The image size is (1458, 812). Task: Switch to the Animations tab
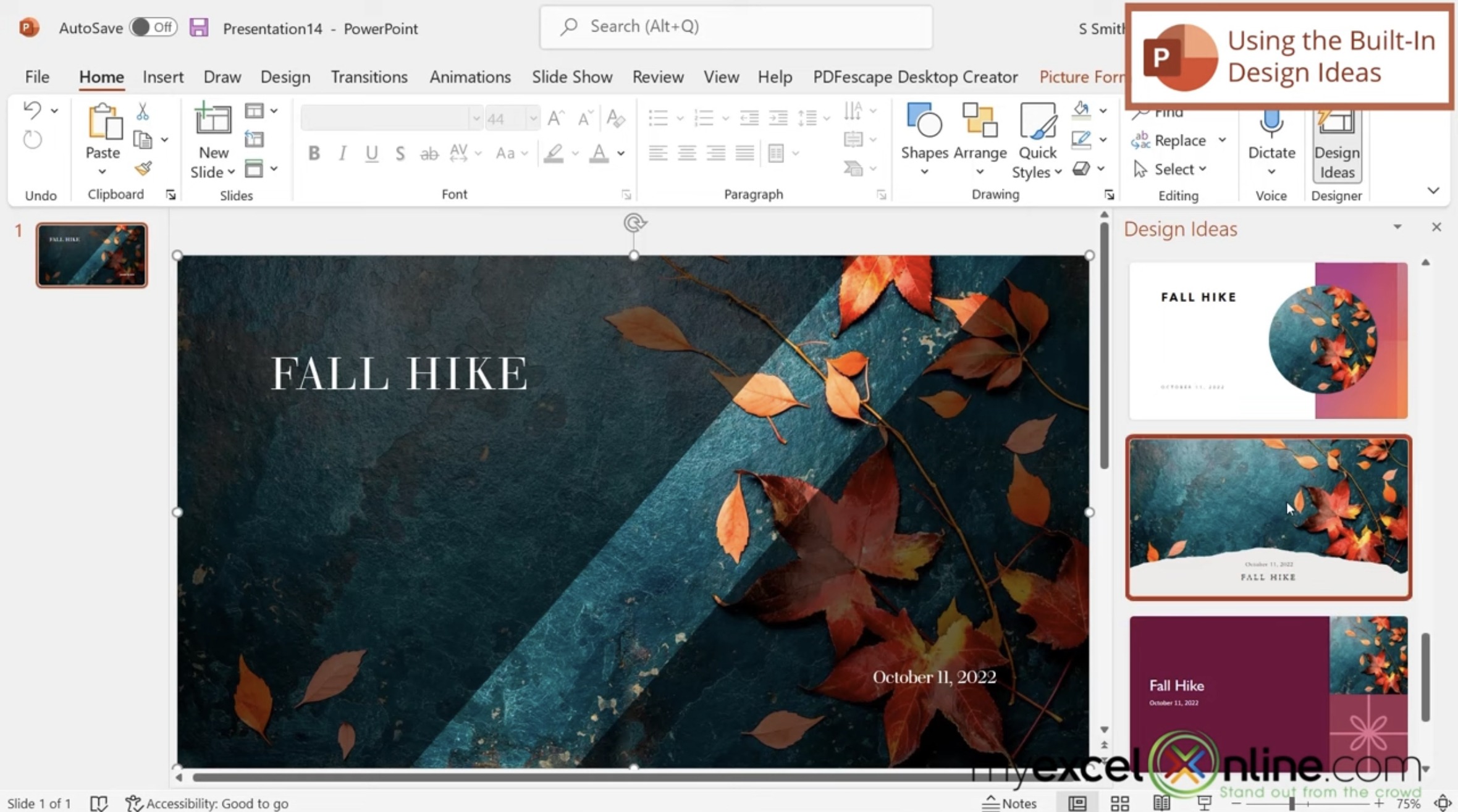[470, 77]
